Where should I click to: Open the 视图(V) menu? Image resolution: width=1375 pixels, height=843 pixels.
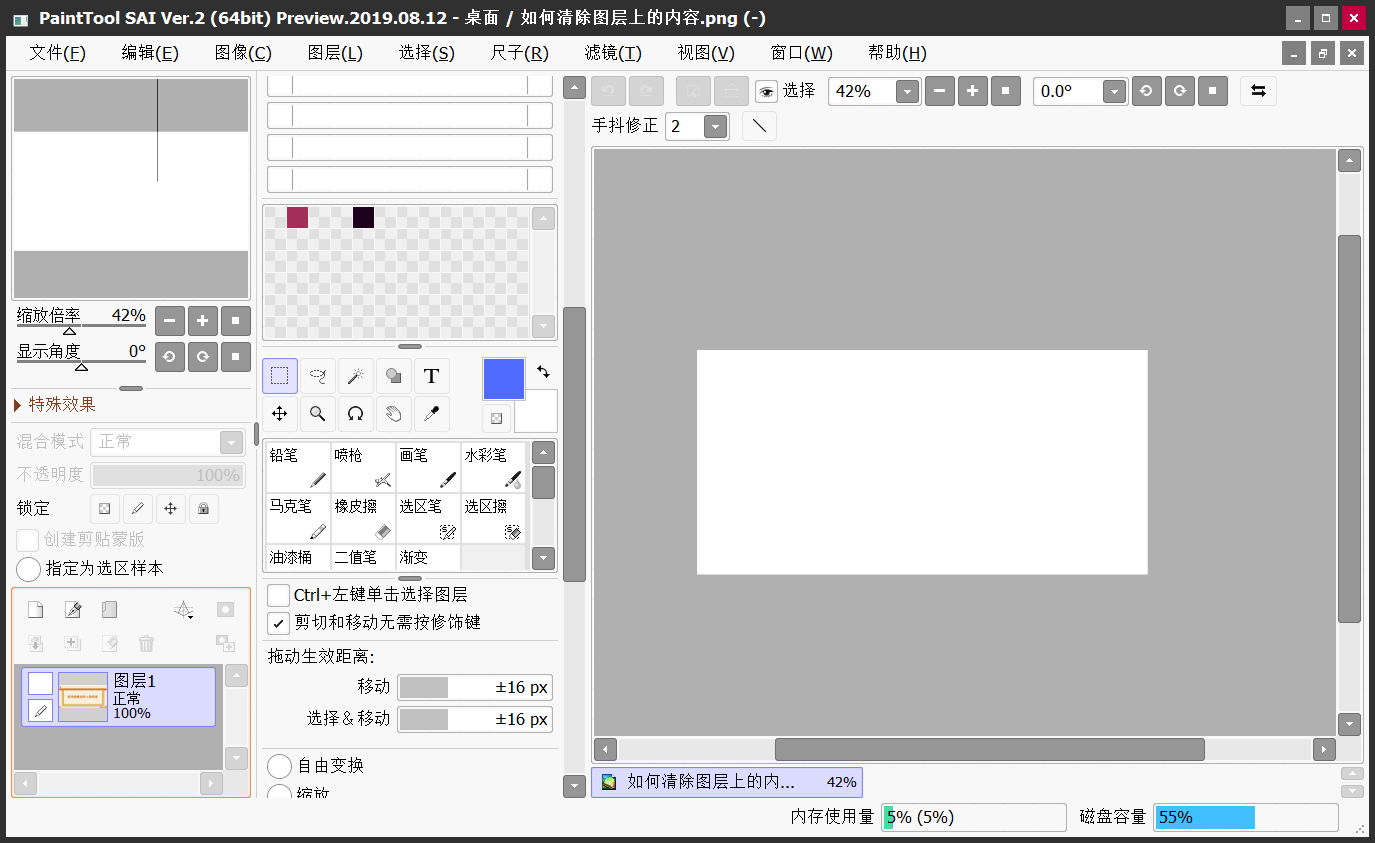[x=706, y=53]
